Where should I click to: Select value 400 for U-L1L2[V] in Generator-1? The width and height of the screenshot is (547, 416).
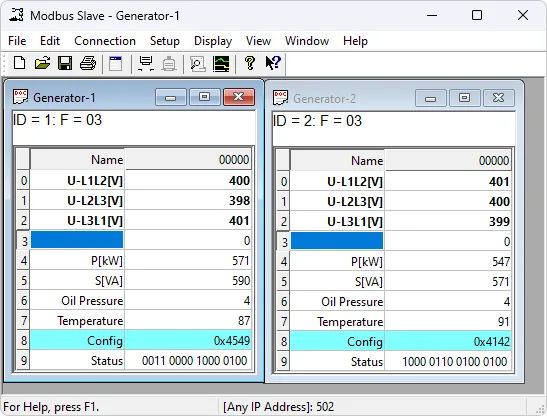pos(188,180)
